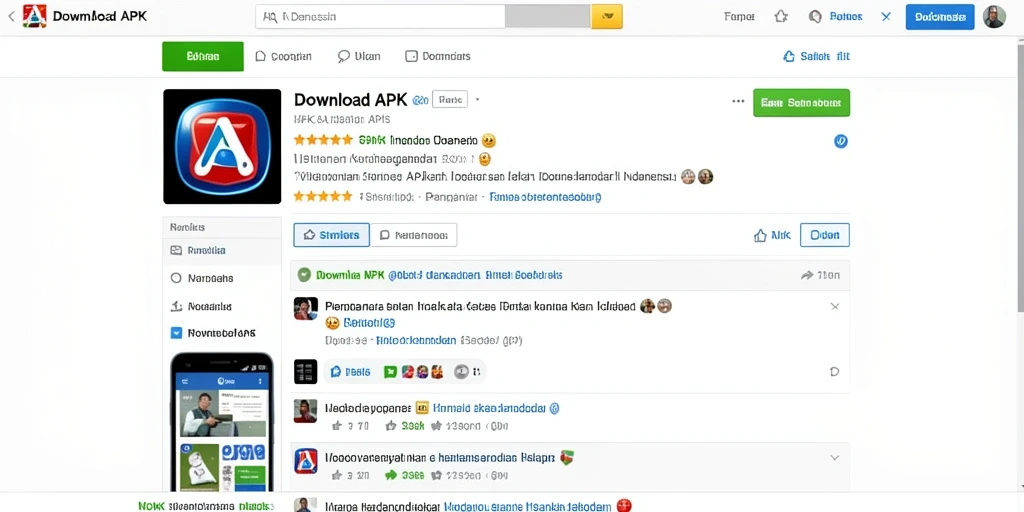Expand the 'Hooovareryatnlan' row with its chevron
The height and width of the screenshot is (512, 1024).
tap(834, 458)
